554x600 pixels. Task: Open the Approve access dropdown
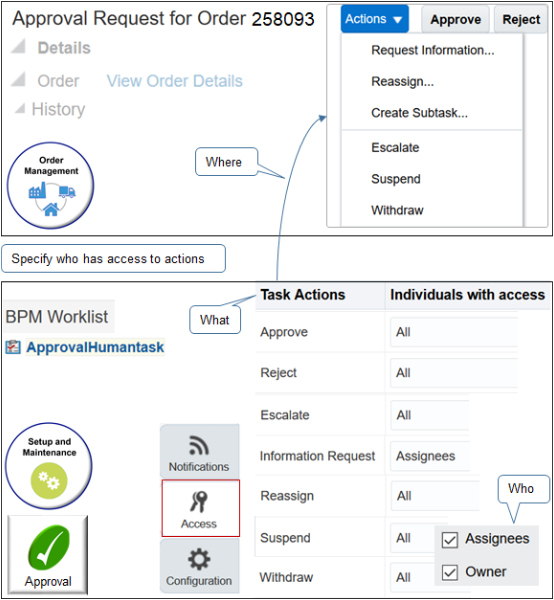454,332
